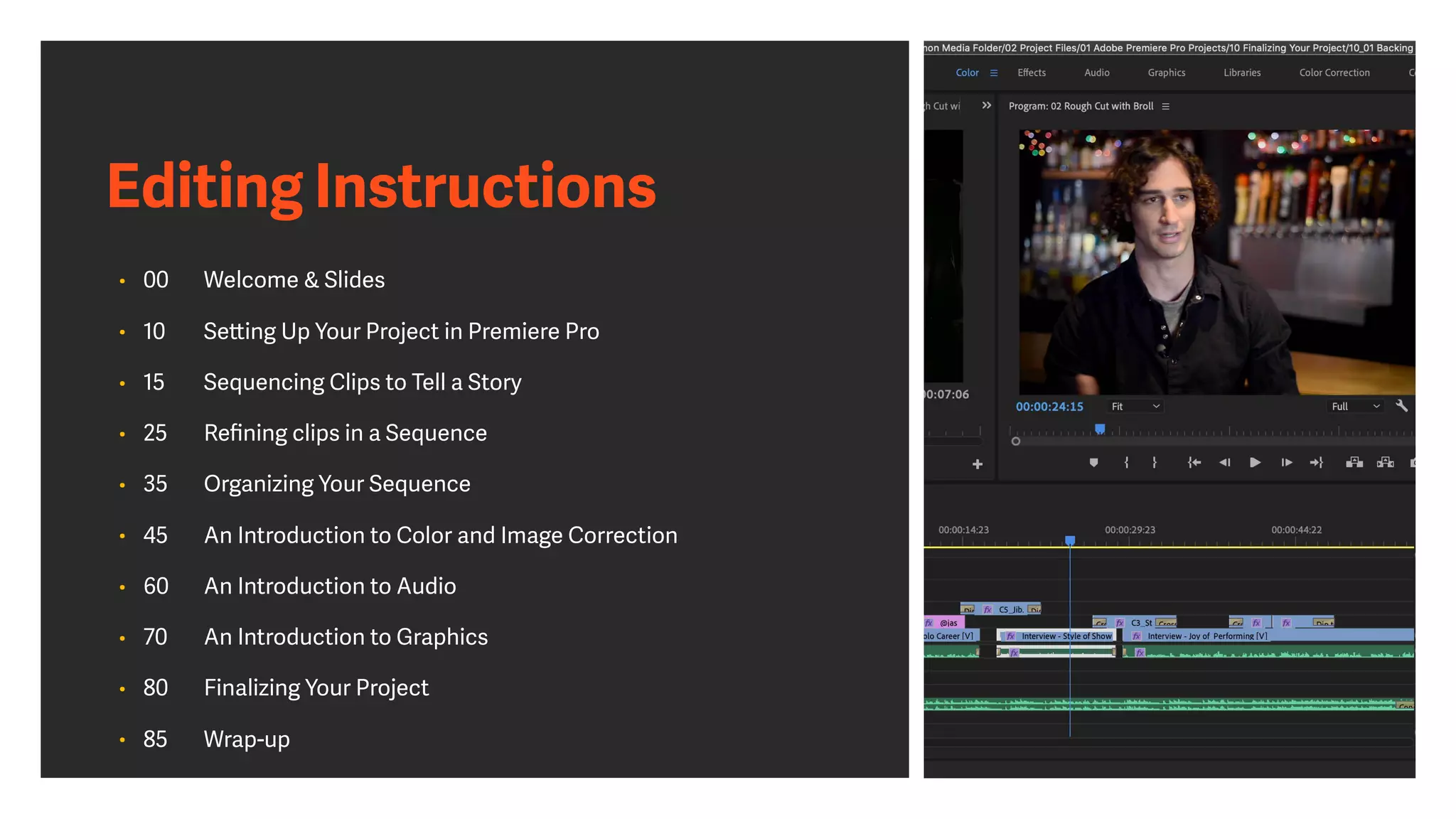
Task: Click the Mark In bracket icon
Action: 1126,463
